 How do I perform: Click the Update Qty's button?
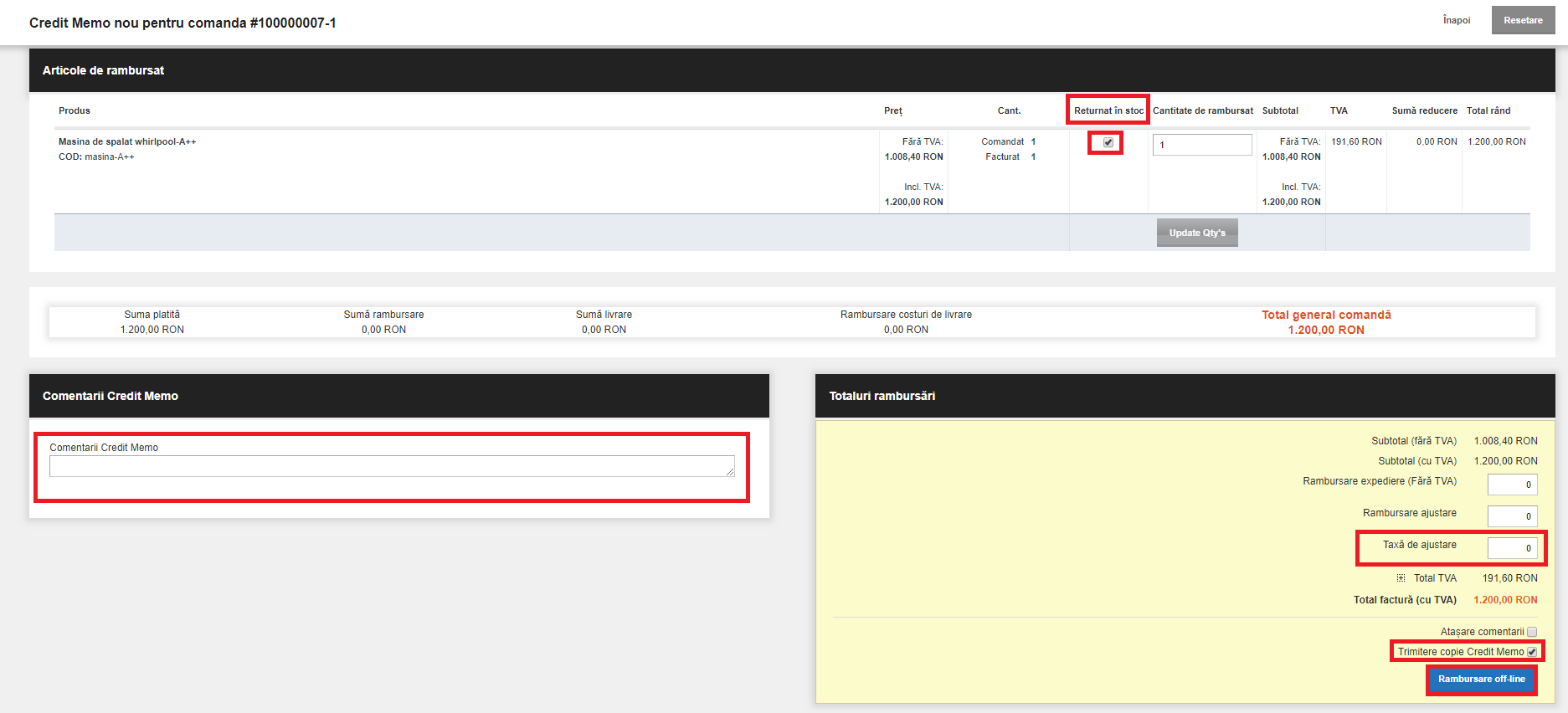(x=1197, y=233)
